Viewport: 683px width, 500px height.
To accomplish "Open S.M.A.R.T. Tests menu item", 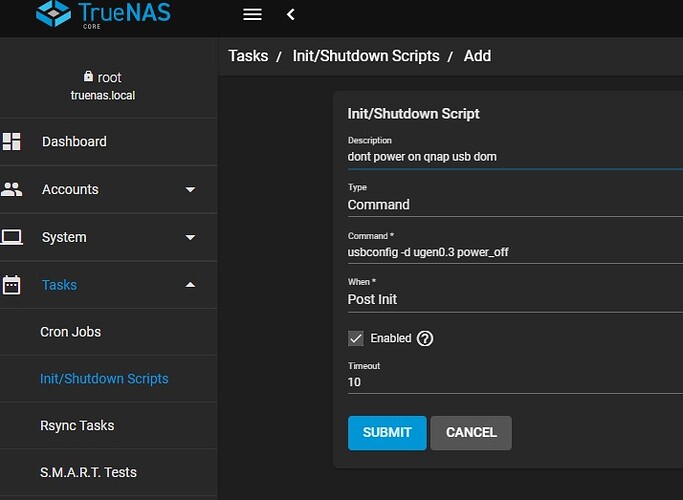I will click(88, 472).
